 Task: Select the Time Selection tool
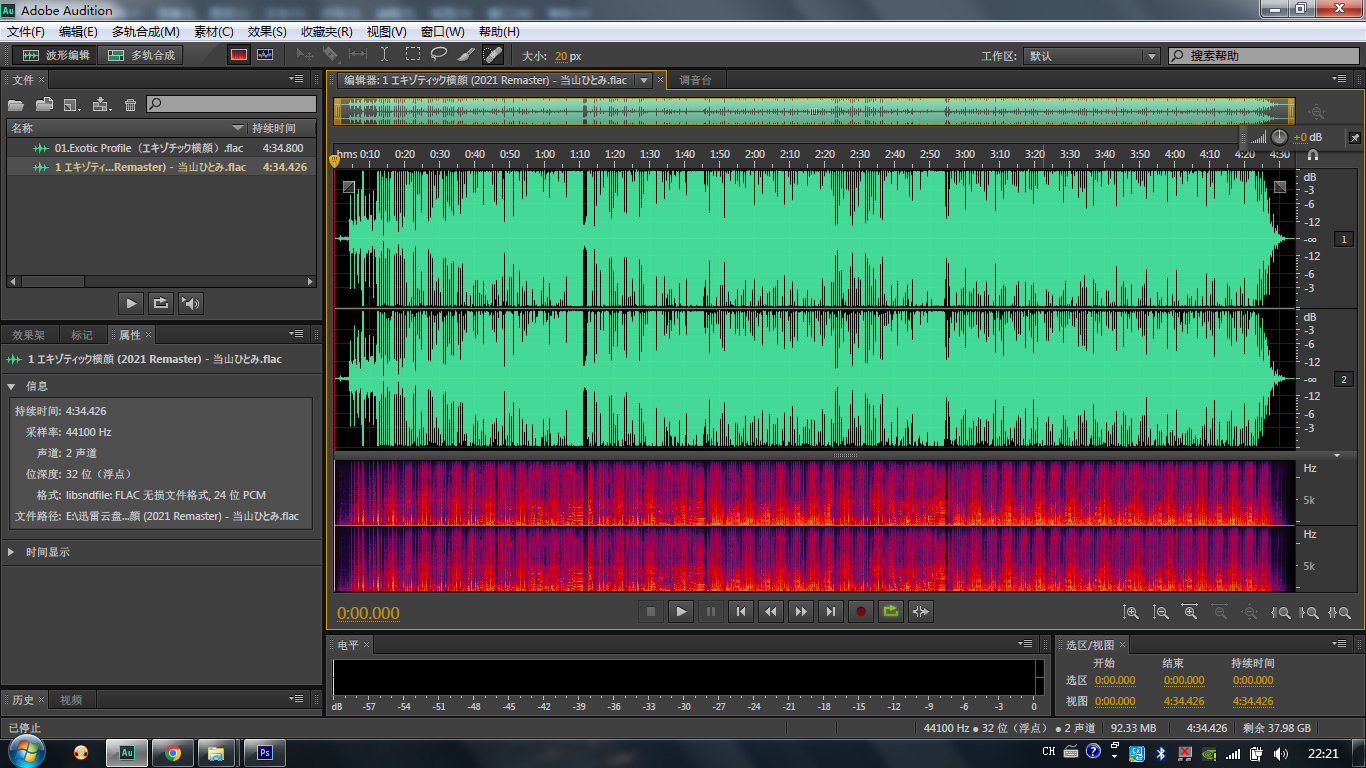(x=385, y=55)
